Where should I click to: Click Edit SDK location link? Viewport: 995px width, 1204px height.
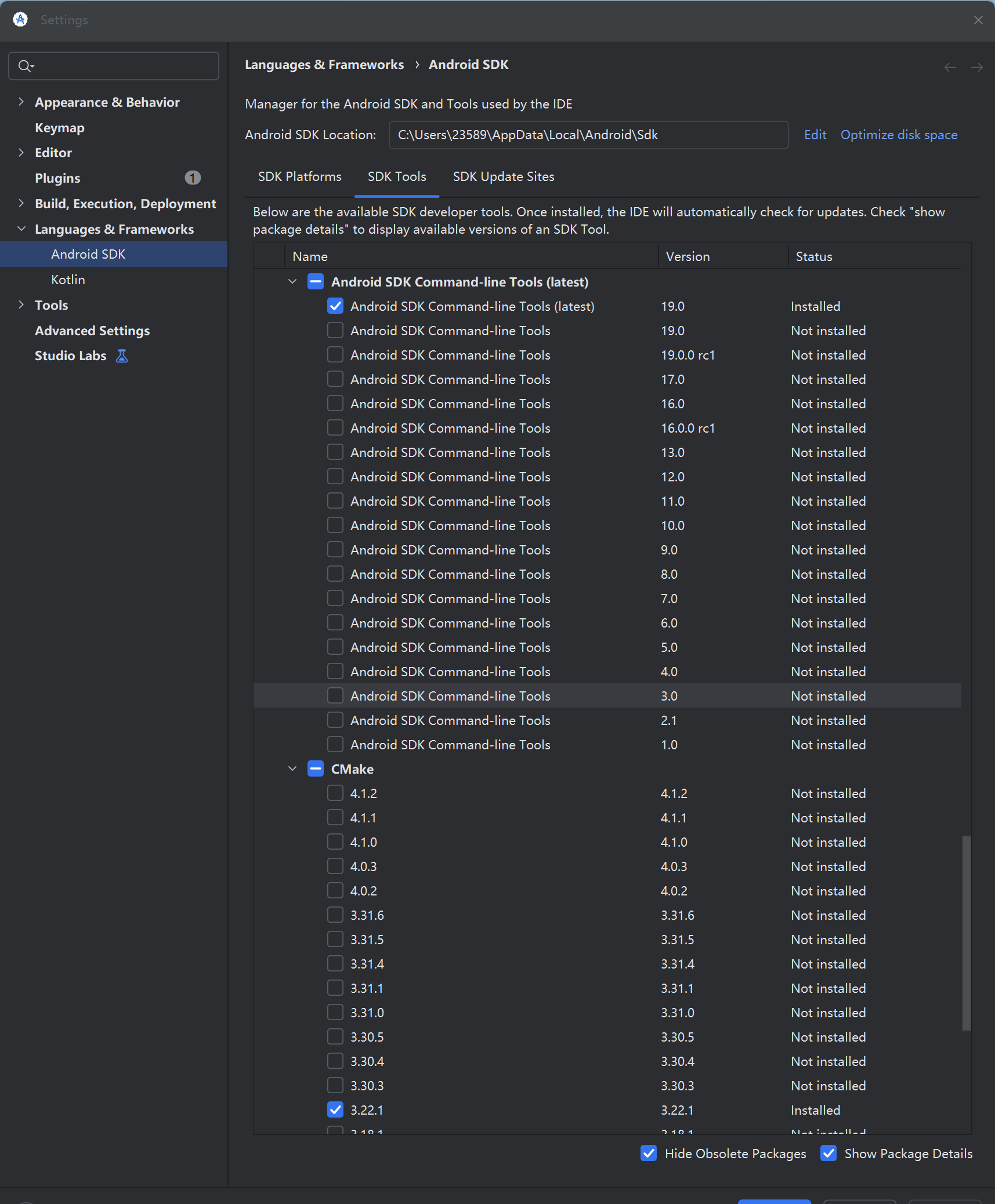(x=815, y=135)
